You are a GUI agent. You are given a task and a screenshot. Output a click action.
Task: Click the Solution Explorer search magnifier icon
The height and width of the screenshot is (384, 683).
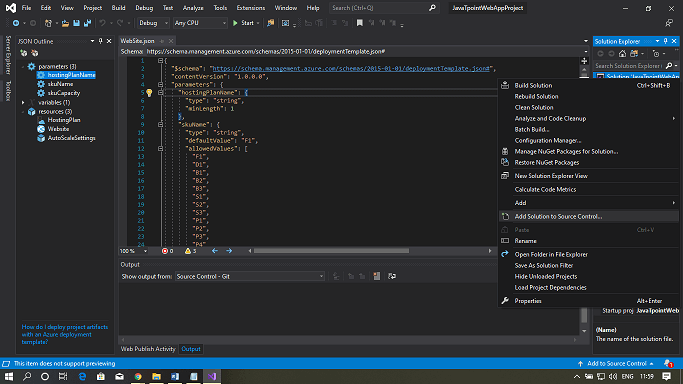click(669, 66)
